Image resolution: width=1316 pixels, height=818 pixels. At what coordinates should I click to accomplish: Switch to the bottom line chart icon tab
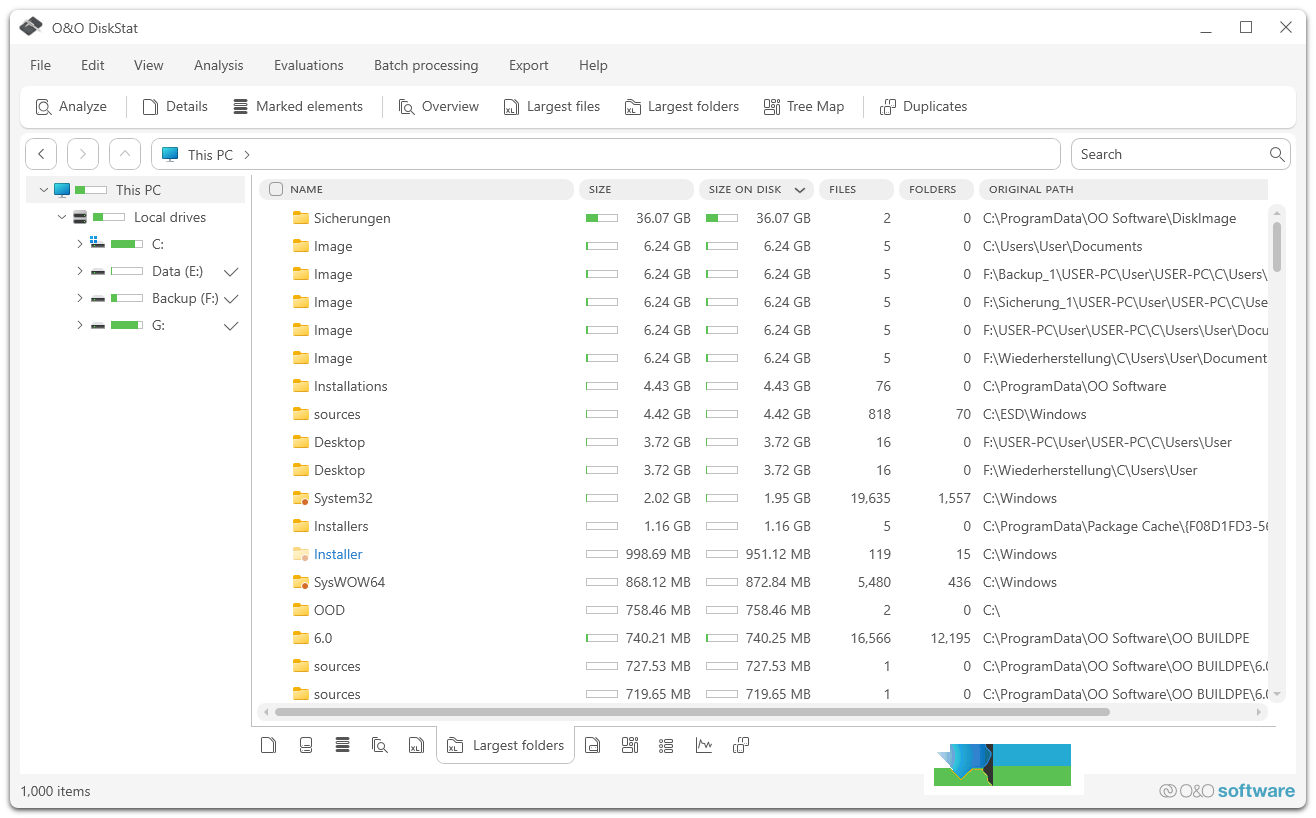point(704,745)
